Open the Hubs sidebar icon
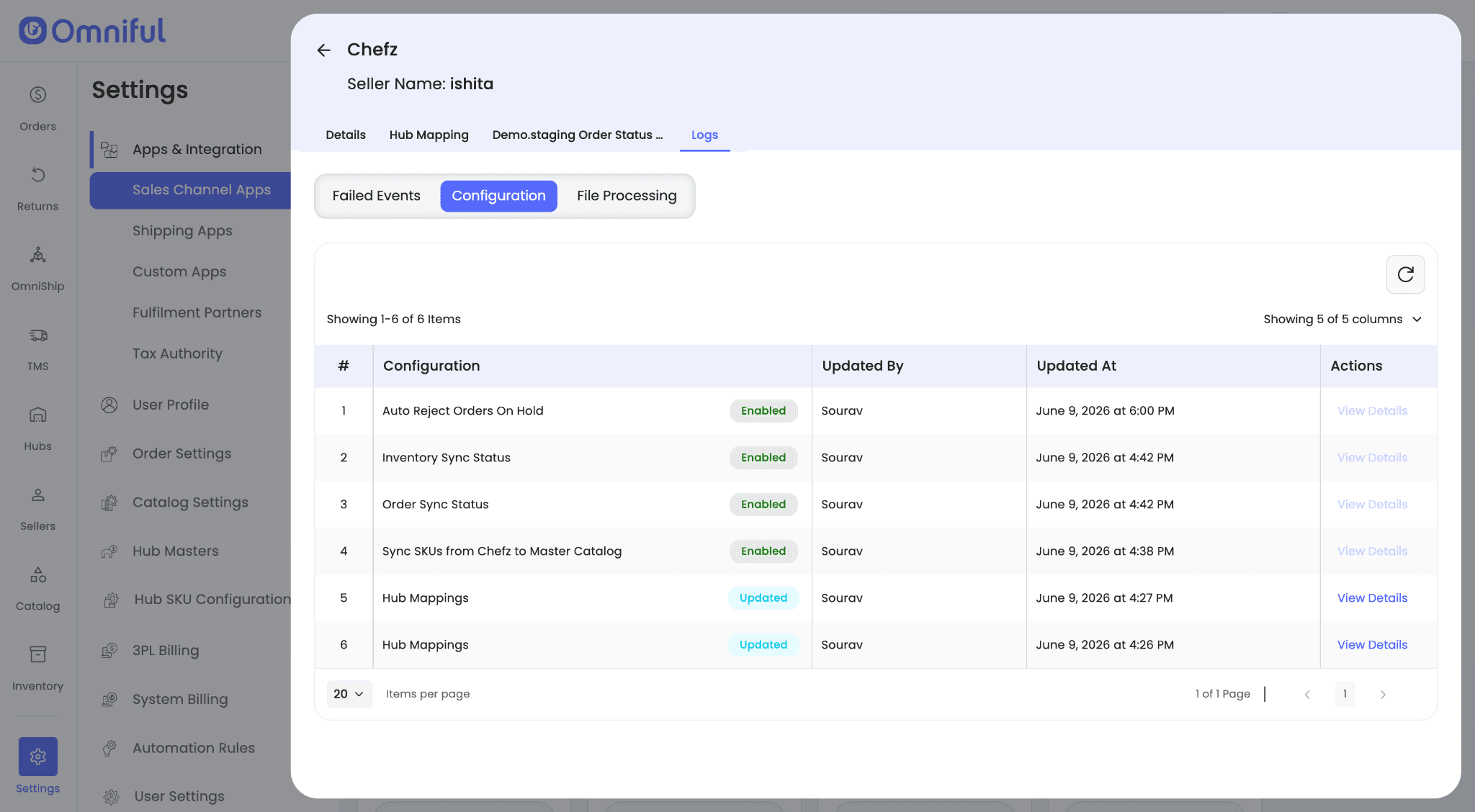 tap(37, 415)
